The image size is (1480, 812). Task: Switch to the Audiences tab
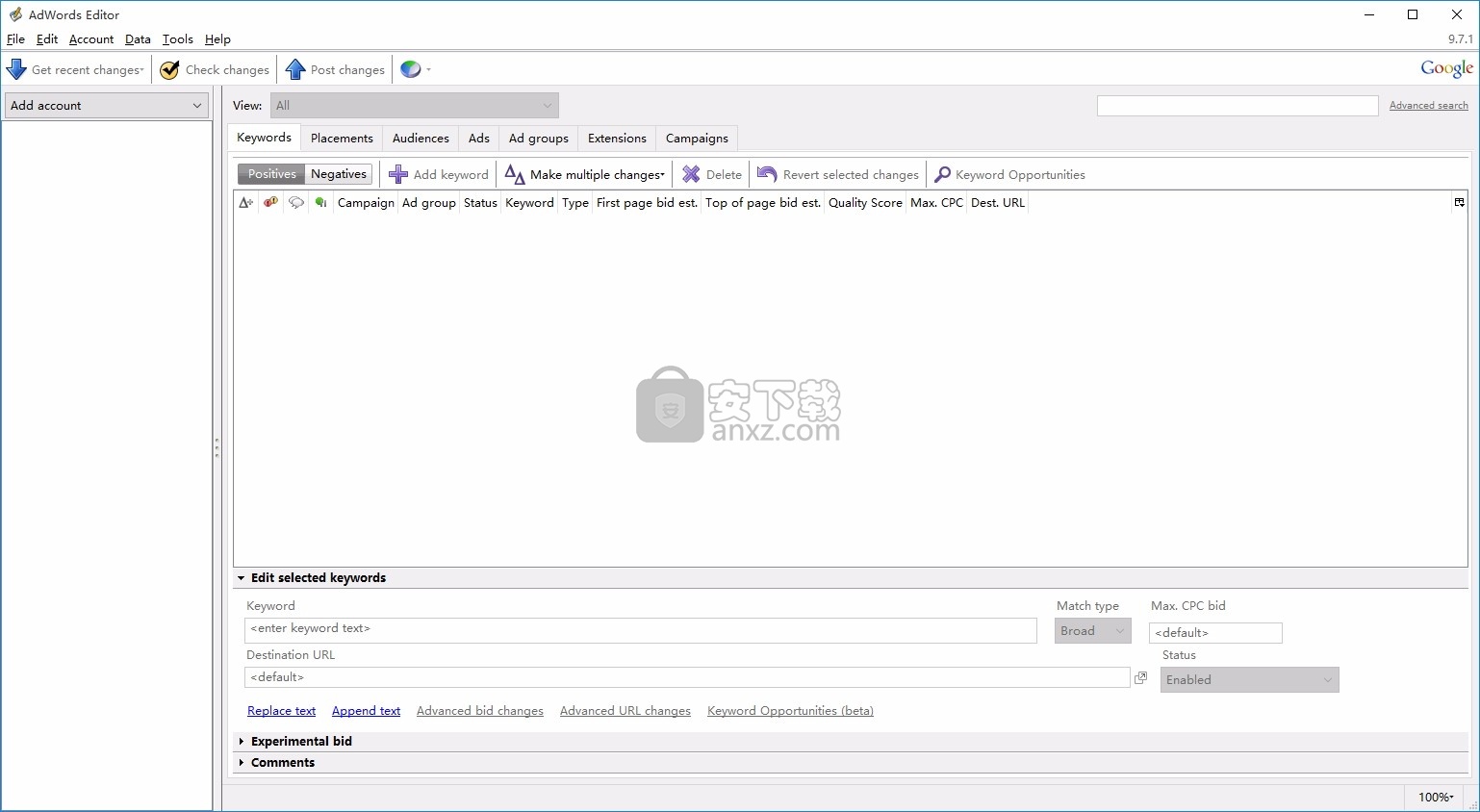[421, 139]
